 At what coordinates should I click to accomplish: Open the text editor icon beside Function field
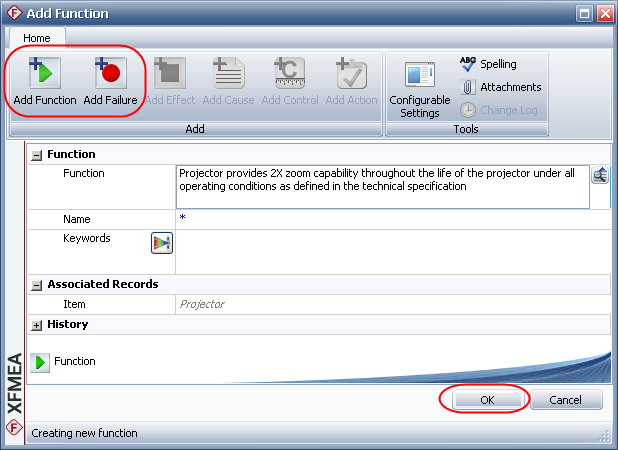(600, 175)
